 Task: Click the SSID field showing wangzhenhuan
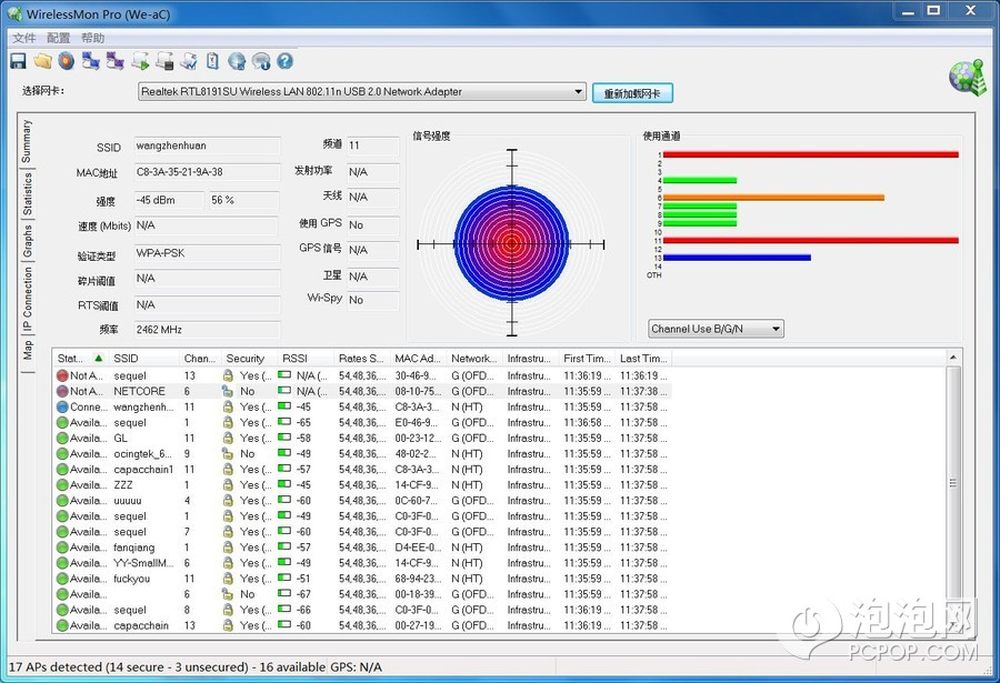pos(207,146)
